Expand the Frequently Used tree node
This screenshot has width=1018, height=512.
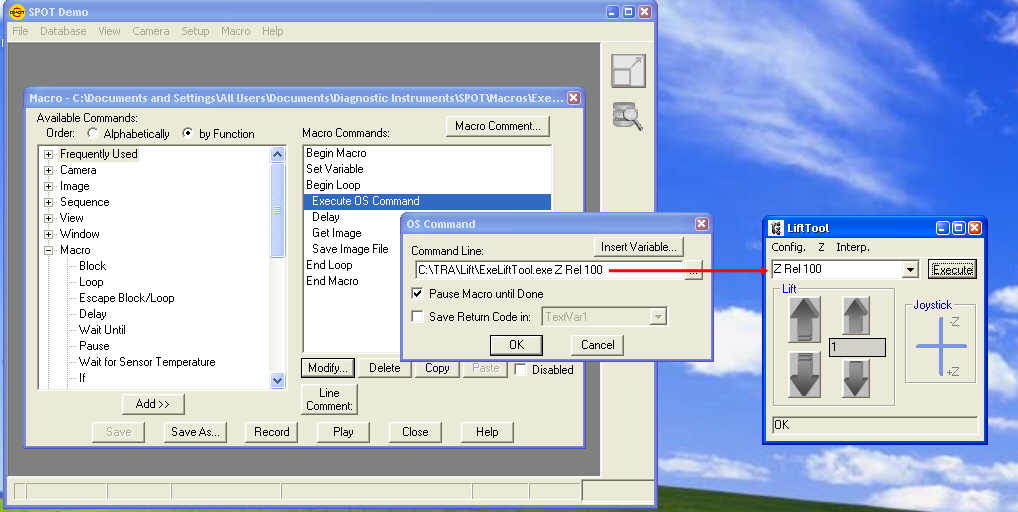pos(48,154)
